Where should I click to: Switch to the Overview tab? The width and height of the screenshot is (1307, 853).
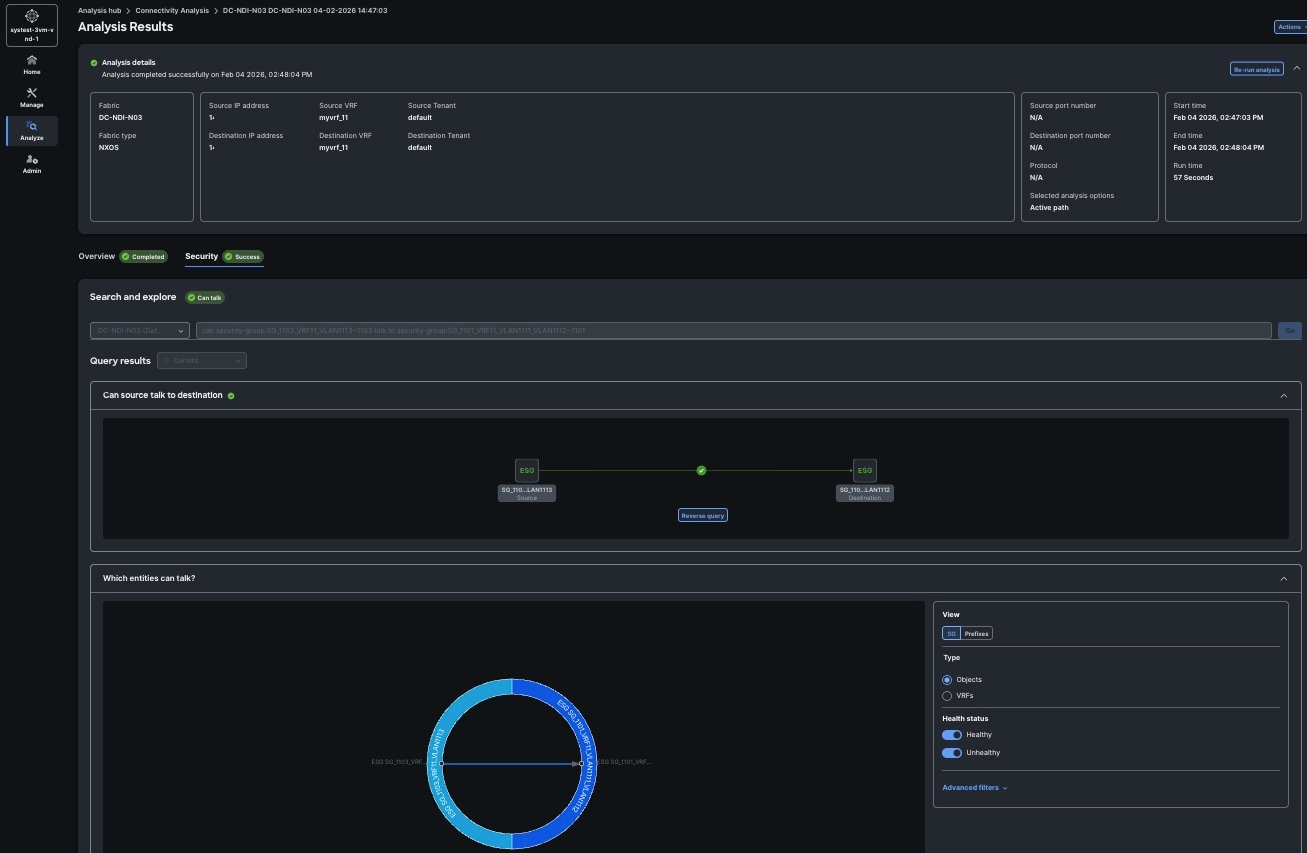tap(97, 257)
